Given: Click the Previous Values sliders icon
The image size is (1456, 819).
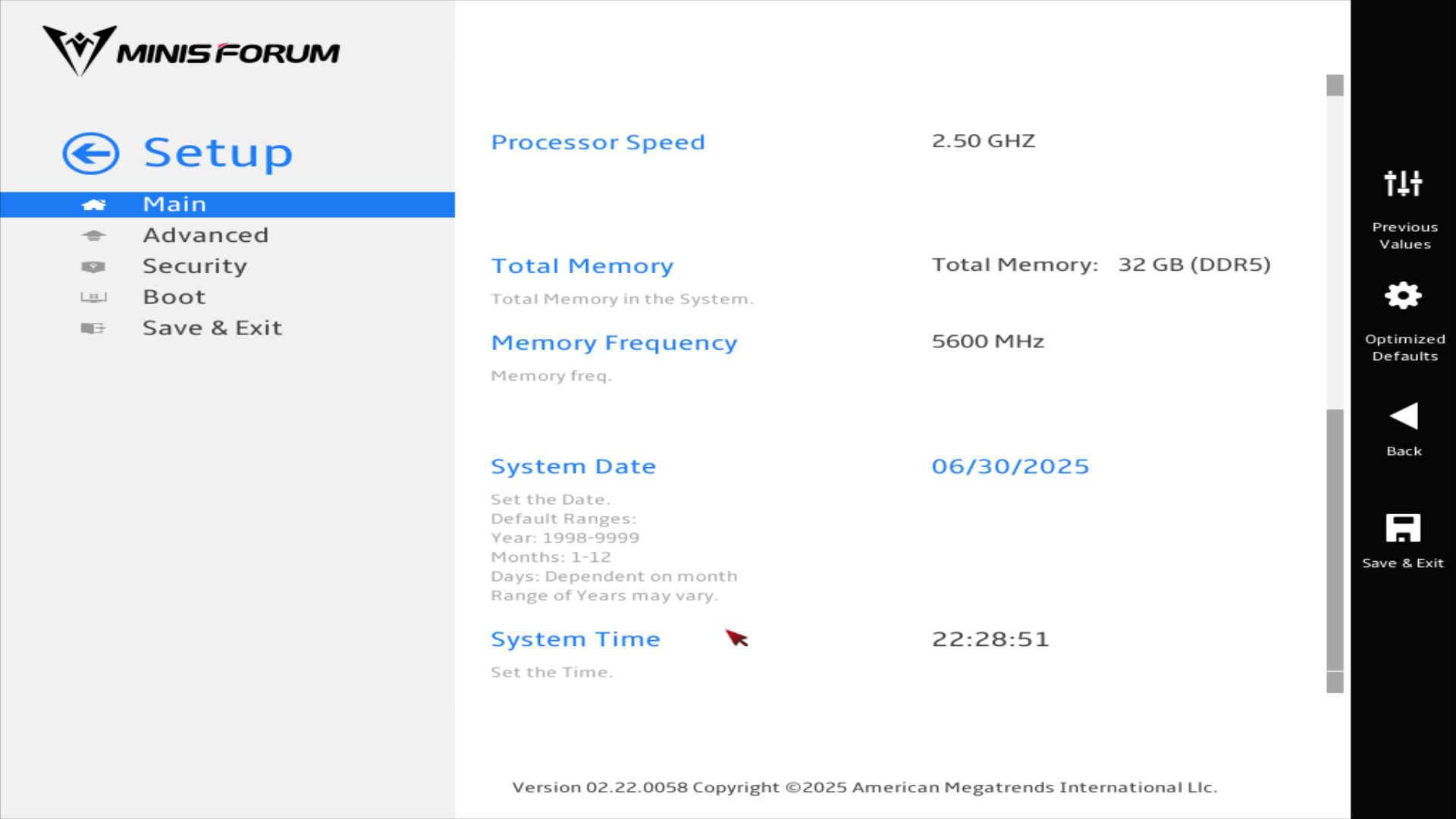Looking at the screenshot, I should [1403, 184].
